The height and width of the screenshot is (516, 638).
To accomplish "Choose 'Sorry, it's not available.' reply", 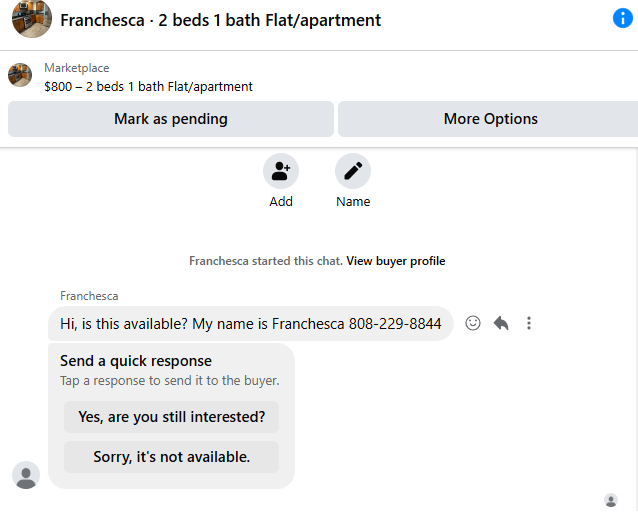I will pos(171,457).
